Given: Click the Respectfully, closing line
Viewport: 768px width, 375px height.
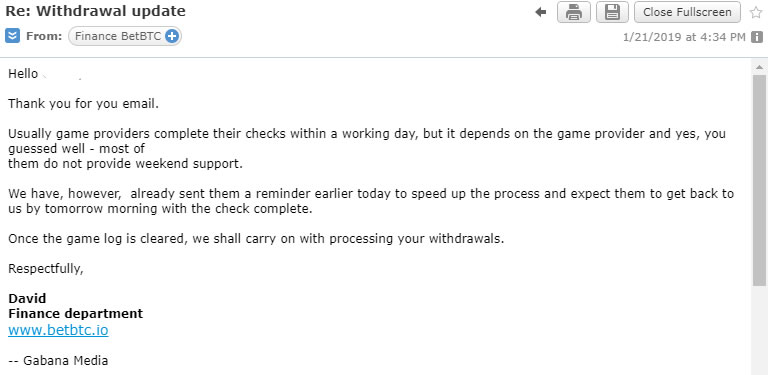Looking at the screenshot, I should coord(46,269).
